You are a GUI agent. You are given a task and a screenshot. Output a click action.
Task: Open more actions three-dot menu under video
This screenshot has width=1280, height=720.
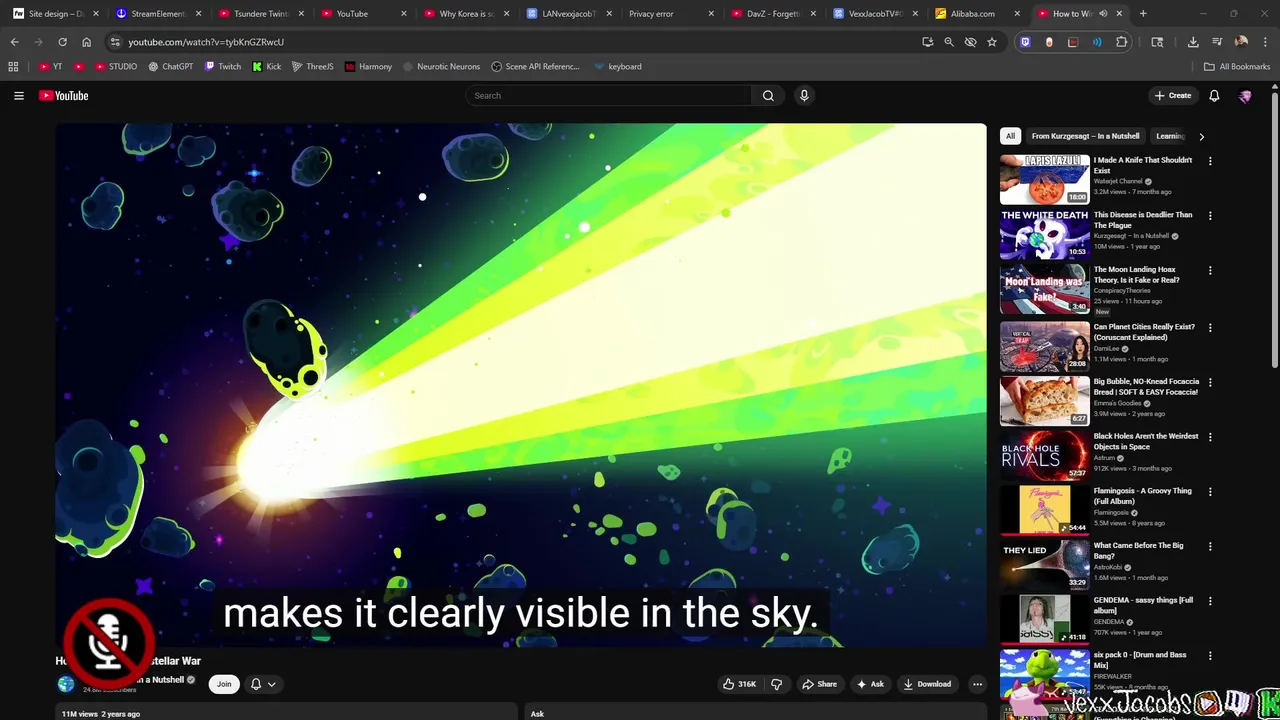977,684
